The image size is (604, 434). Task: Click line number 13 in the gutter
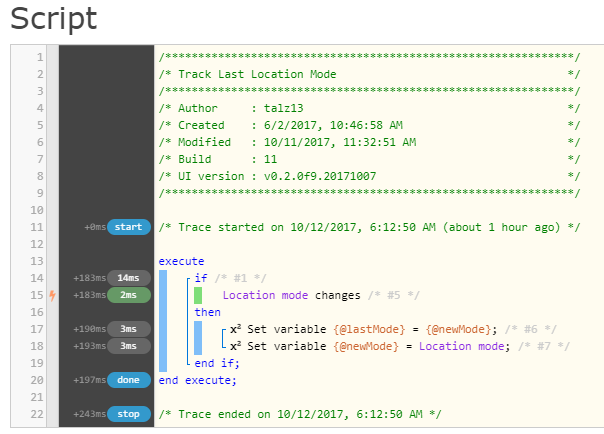pyautogui.click(x=37, y=261)
